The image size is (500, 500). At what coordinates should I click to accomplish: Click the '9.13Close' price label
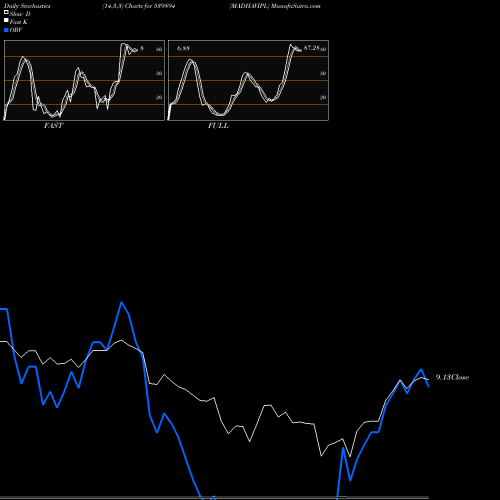[452, 377]
